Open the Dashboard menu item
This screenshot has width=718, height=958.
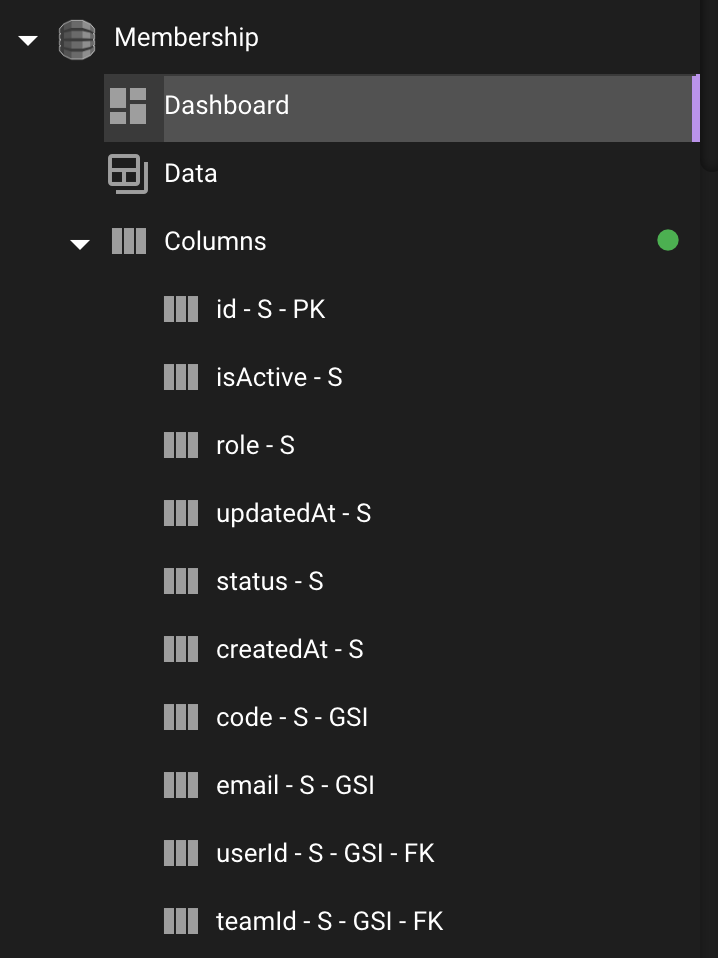(x=401, y=108)
